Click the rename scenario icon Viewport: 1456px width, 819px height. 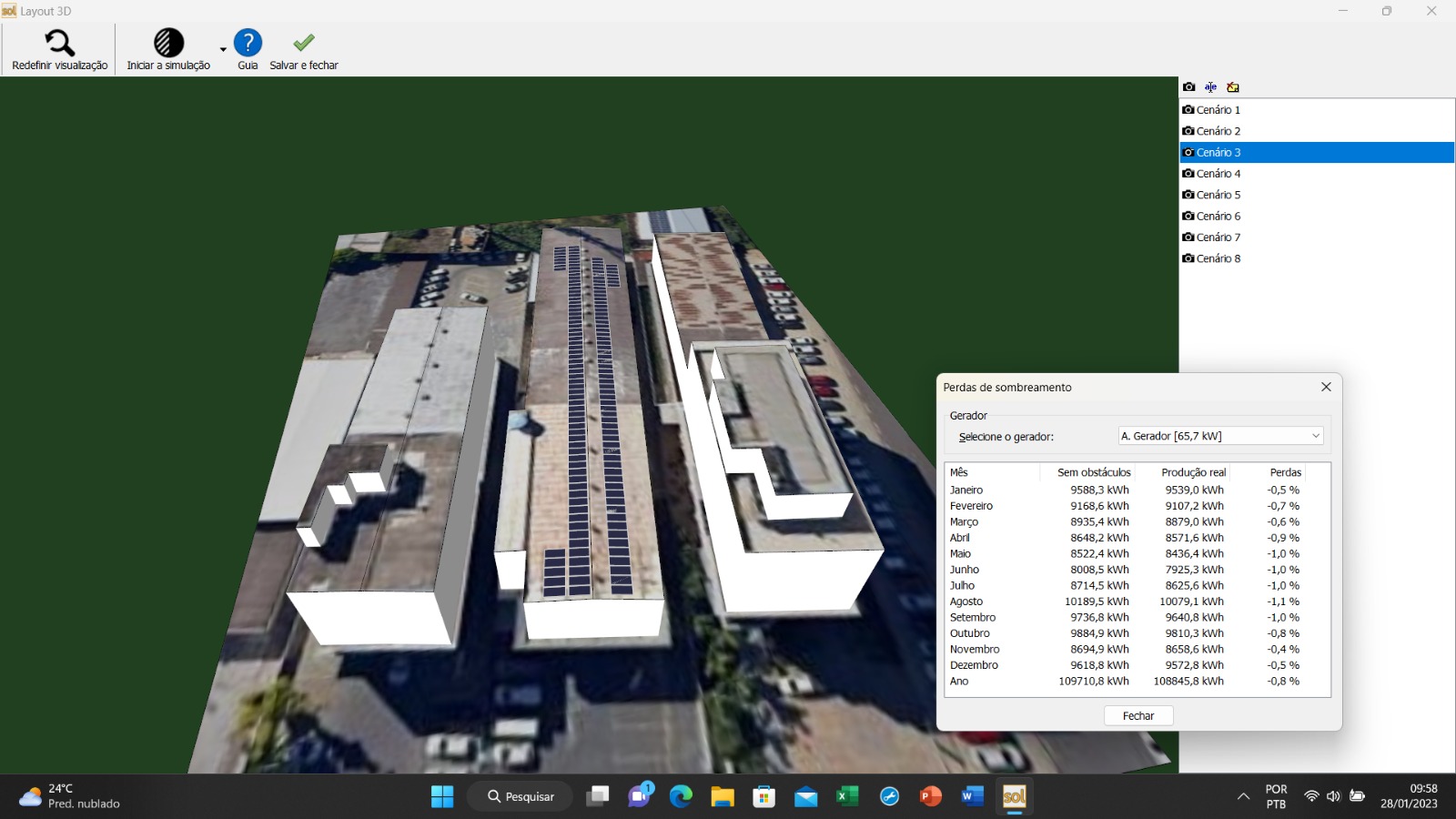click(x=1210, y=87)
